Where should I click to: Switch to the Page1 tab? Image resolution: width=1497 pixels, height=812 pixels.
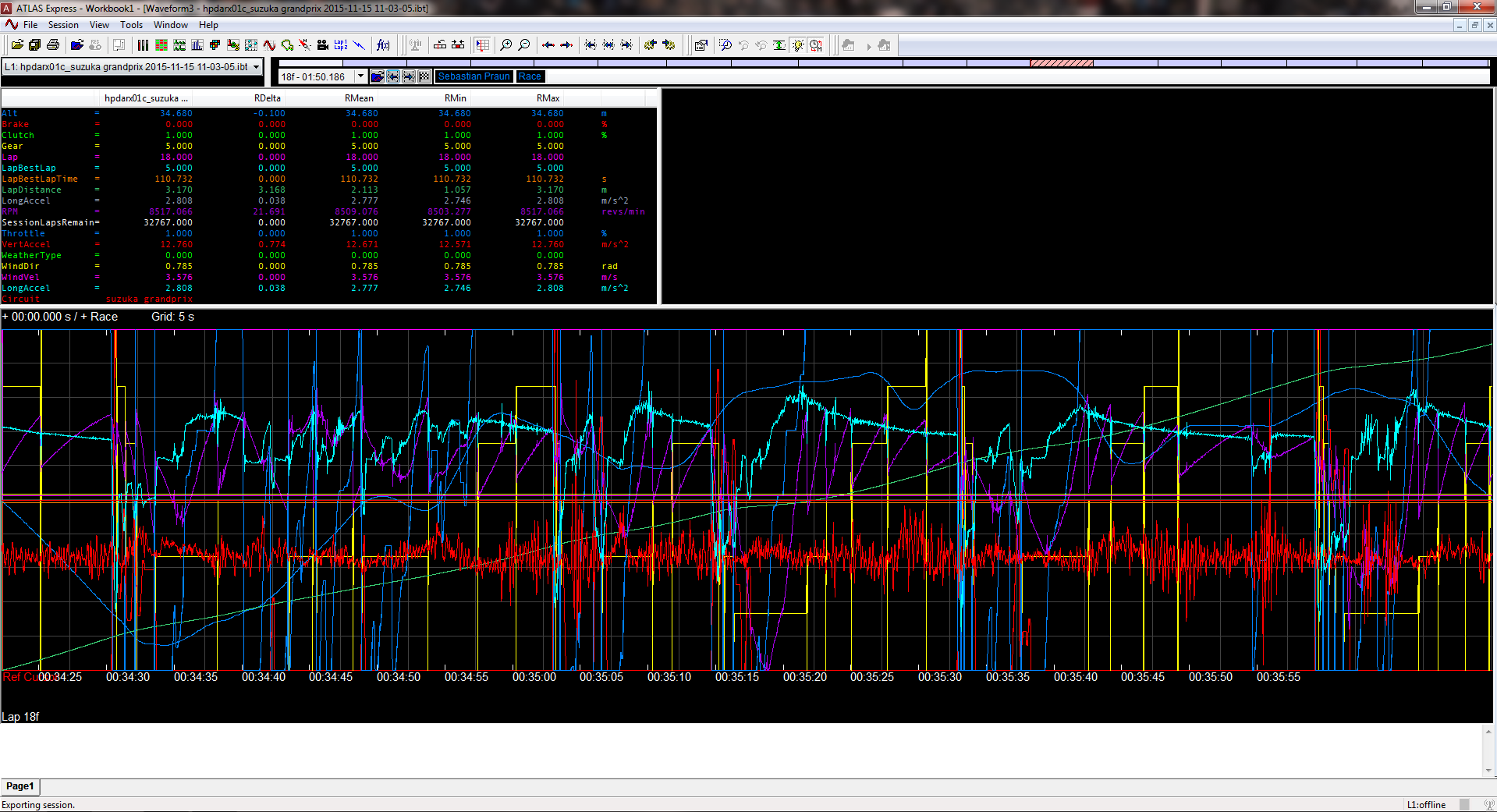20,786
